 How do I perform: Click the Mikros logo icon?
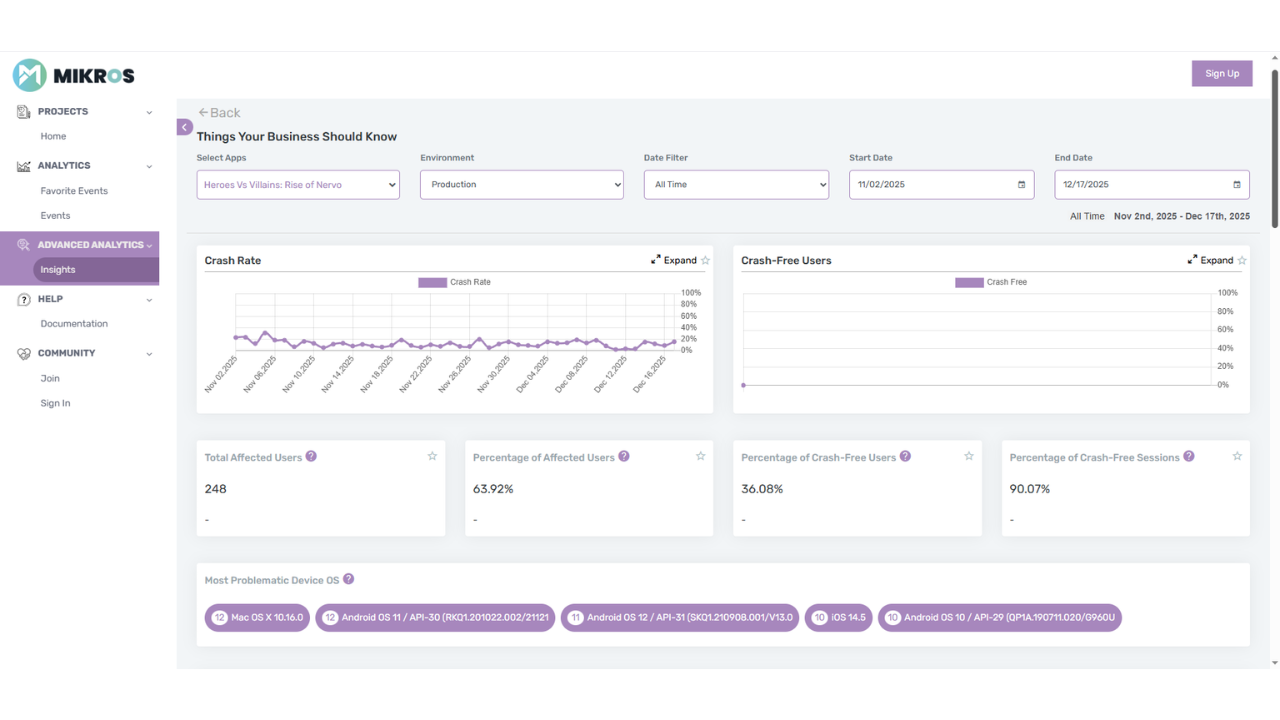(29, 75)
